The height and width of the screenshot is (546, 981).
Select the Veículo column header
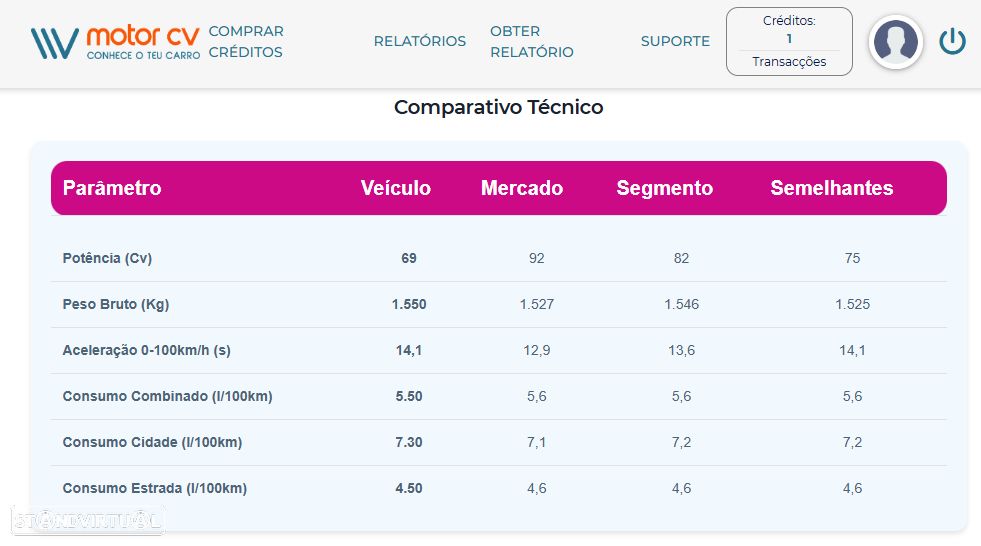pos(396,188)
